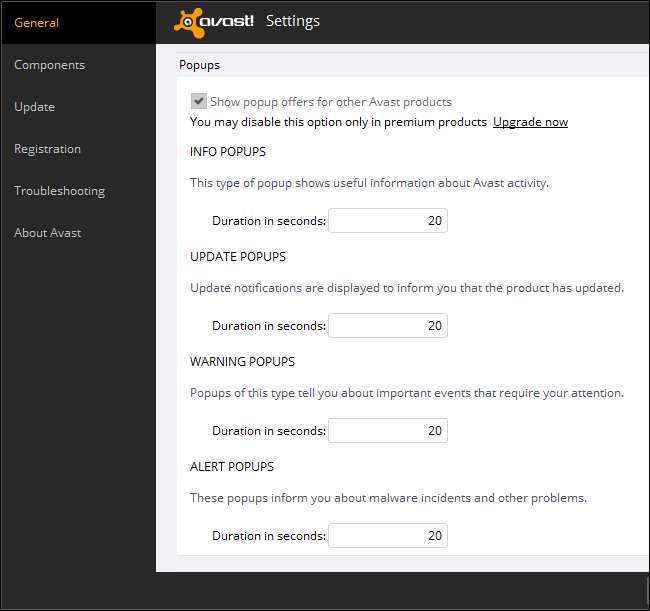
Task: Go to the Registration section
Action: click(47, 149)
